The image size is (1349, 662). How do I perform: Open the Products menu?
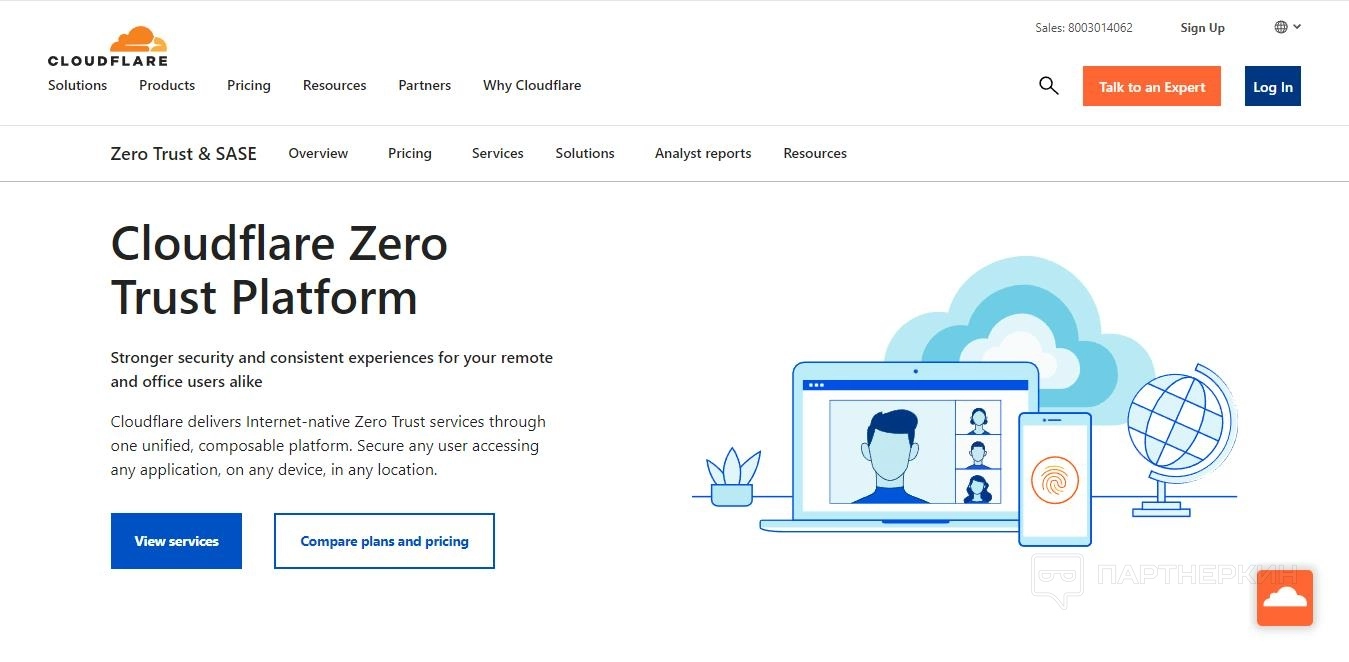167,85
